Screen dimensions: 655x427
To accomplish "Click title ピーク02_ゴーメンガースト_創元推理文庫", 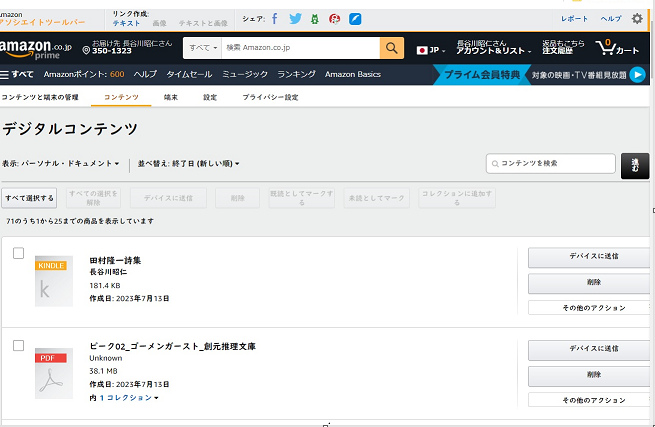I will pos(173,346).
